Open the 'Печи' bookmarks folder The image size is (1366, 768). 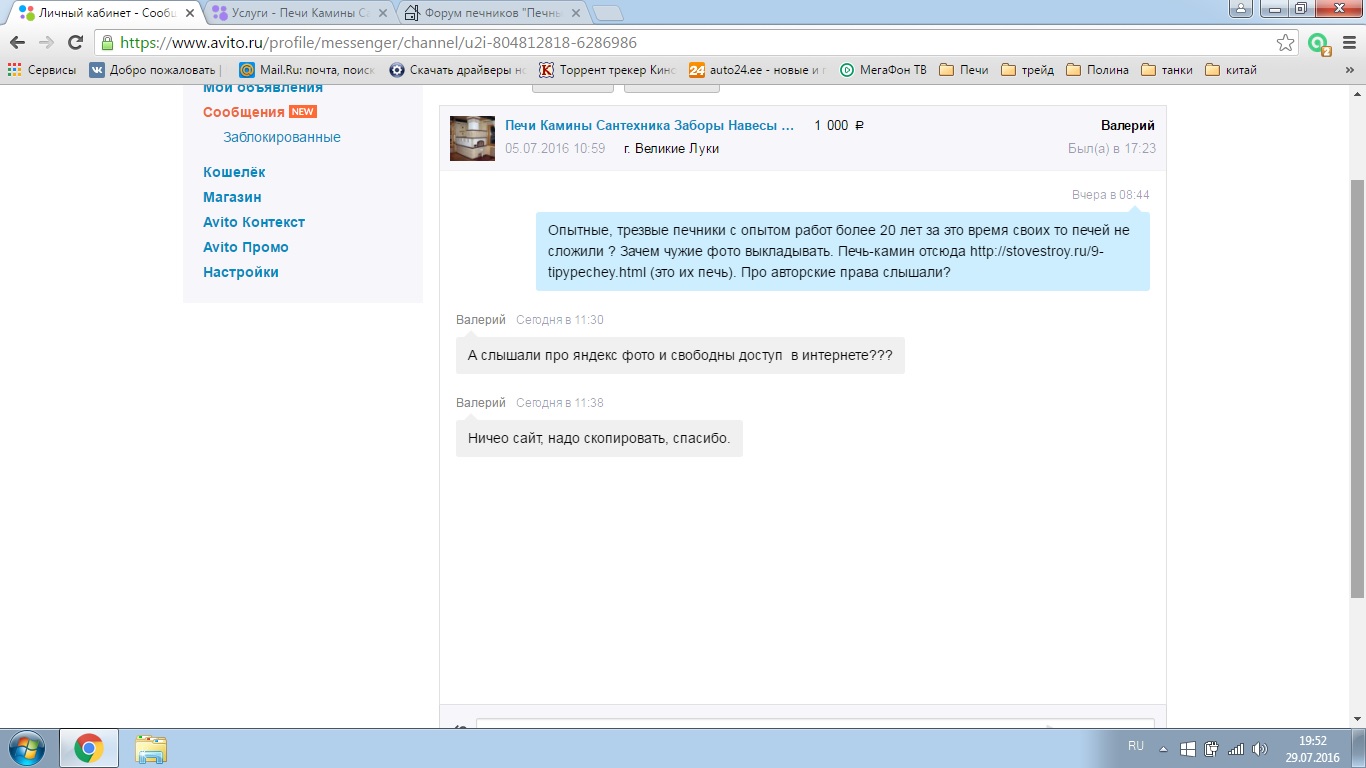click(964, 70)
